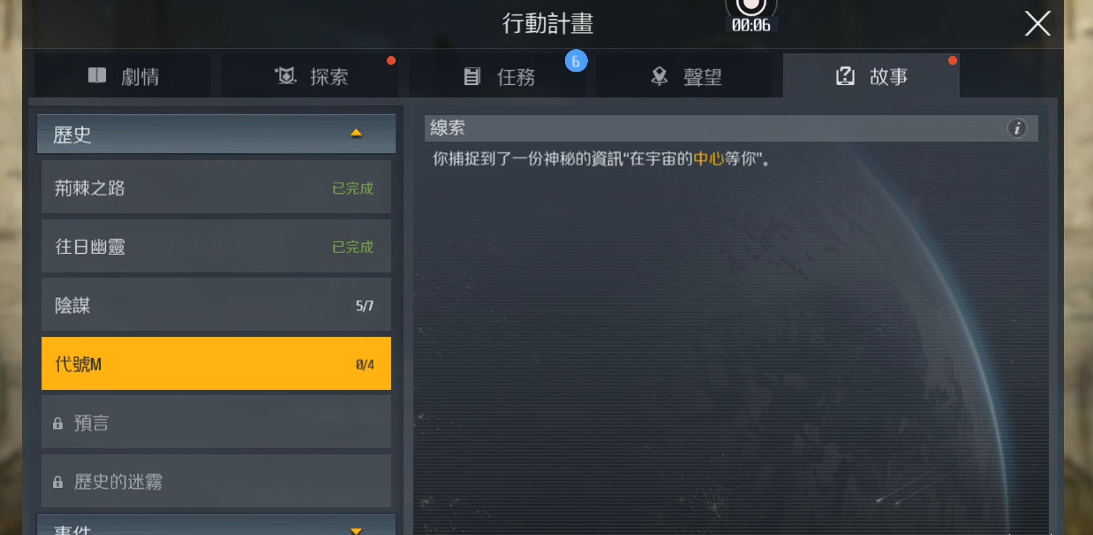Click the lock icon beside 預言
Viewport: 1093px width, 535px height.
tap(58, 423)
